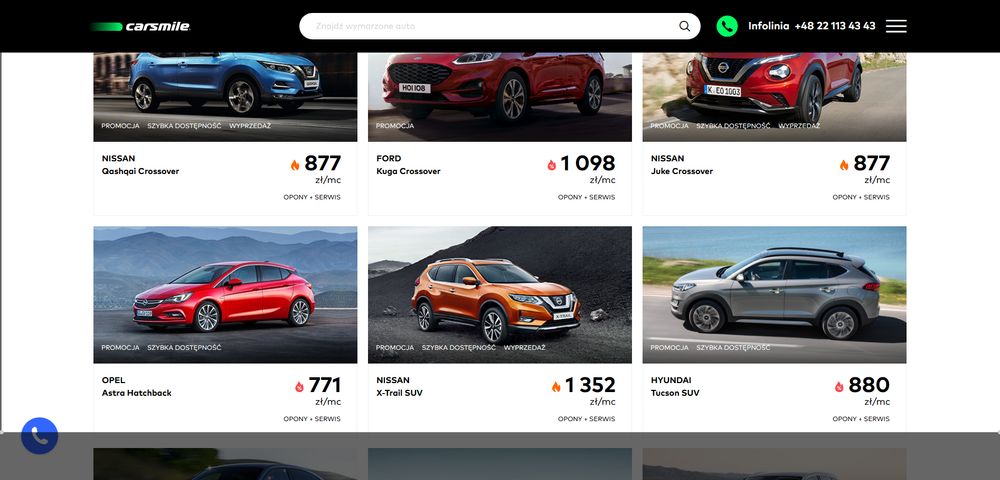Click PROMOCJA tag on Tucson image

click(670, 348)
